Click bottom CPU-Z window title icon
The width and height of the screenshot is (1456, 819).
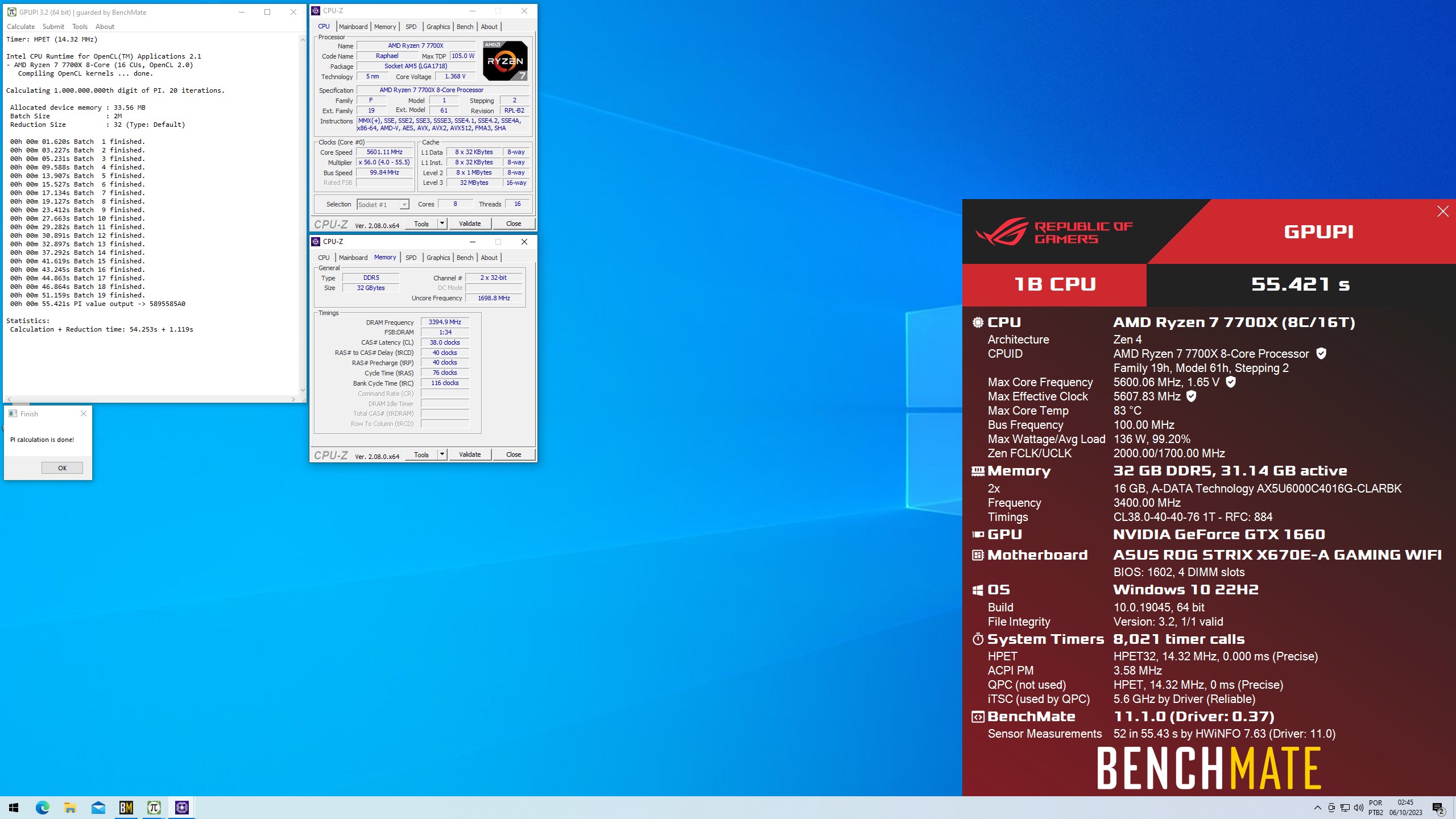(316, 242)
